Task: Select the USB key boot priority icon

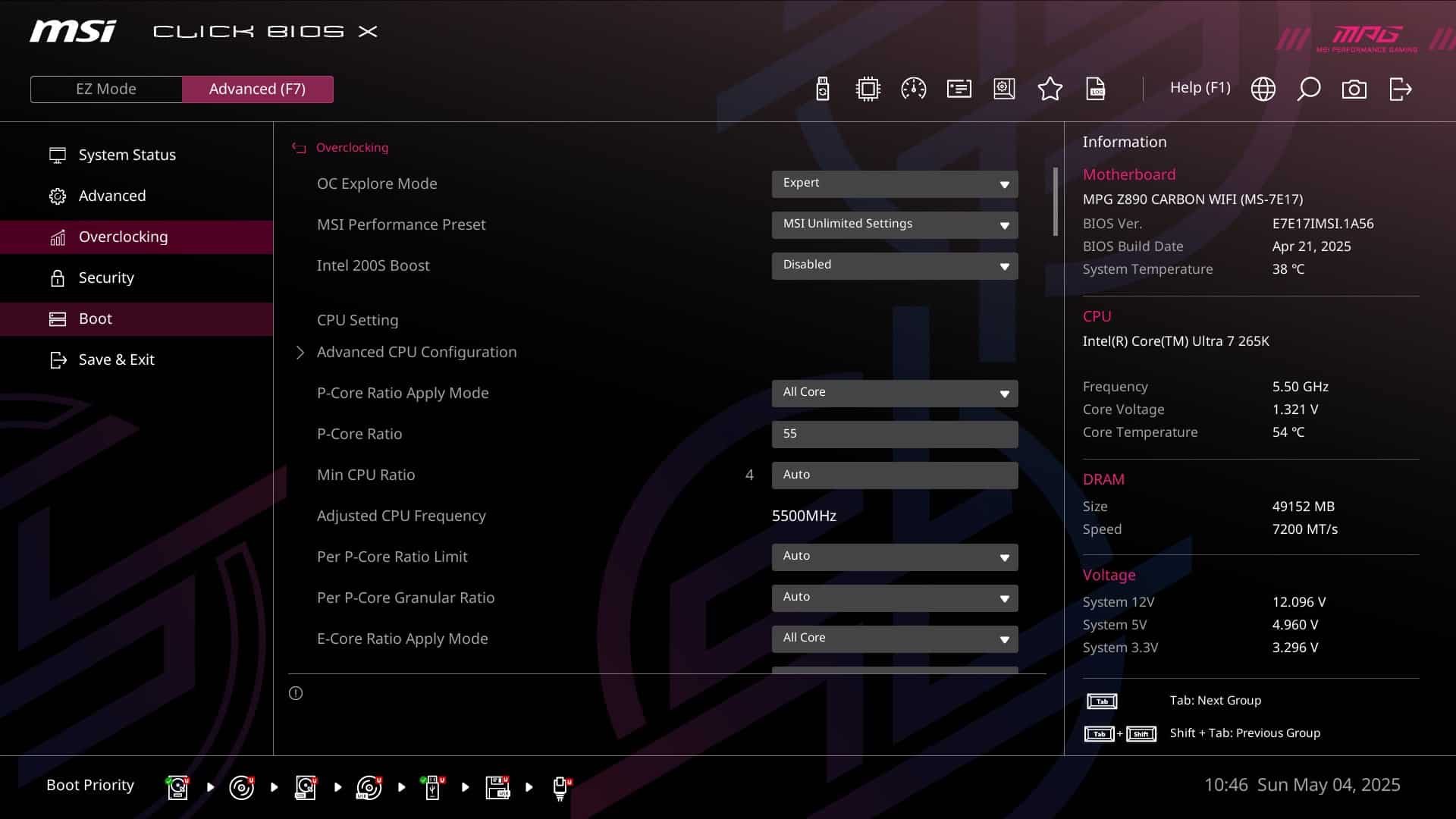Action: [x=433, y=787]
